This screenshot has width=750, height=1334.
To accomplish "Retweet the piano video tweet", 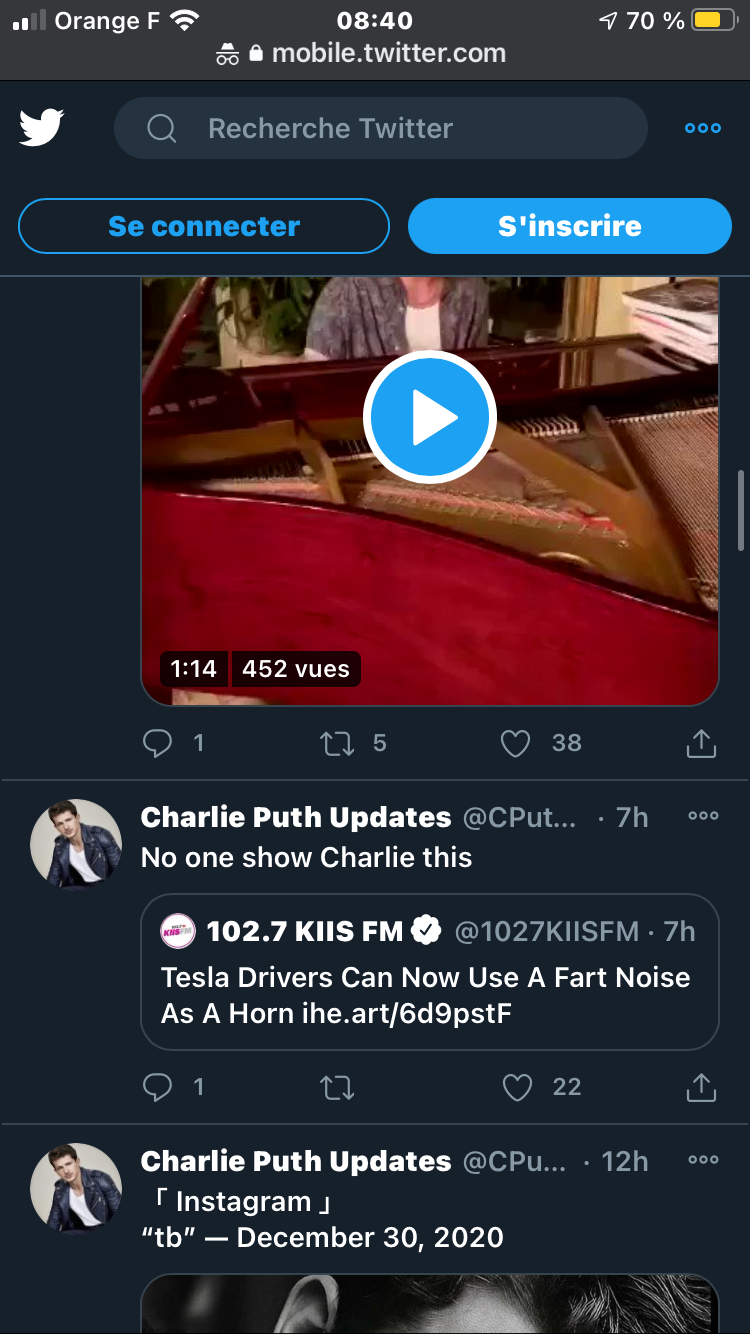I will click(x=336, y=743).
